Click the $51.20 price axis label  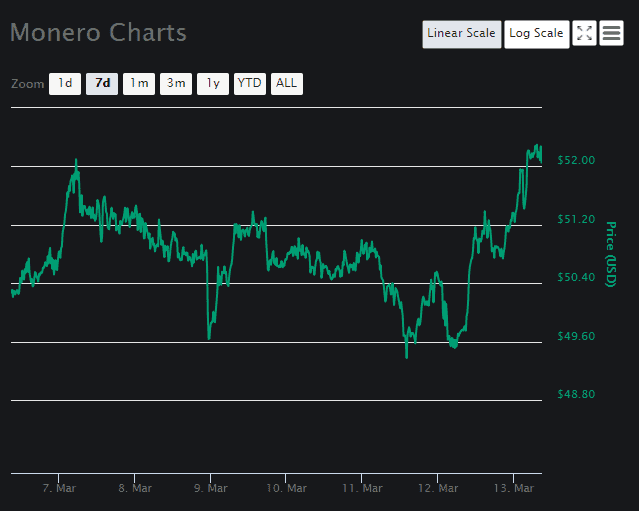(576, 219)
